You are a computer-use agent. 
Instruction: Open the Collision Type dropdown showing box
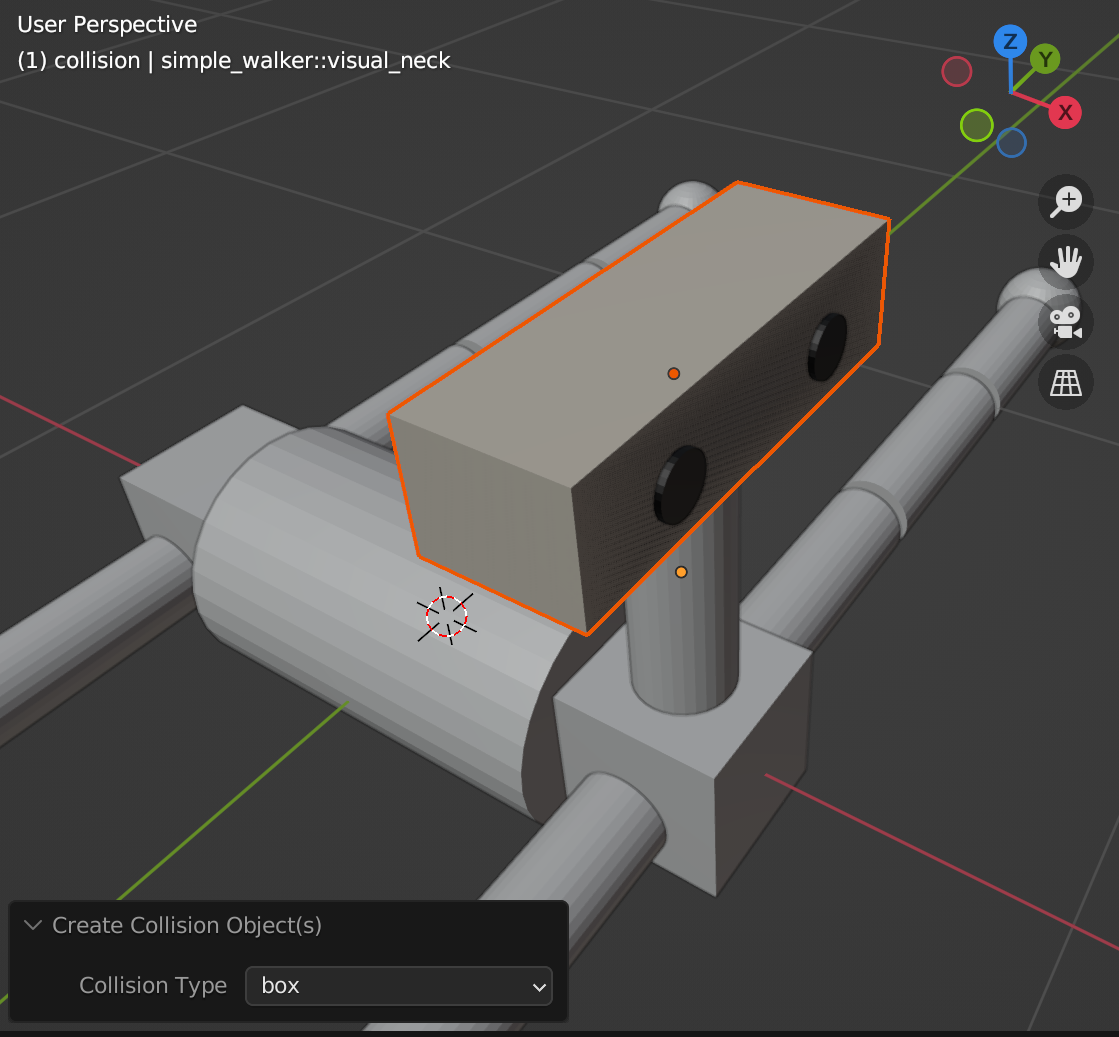pos(398,985)
